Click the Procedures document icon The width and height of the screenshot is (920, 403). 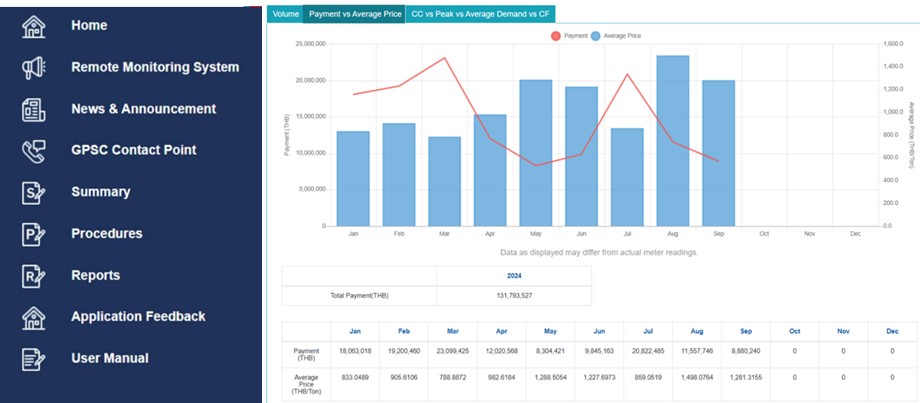point(34,234)
